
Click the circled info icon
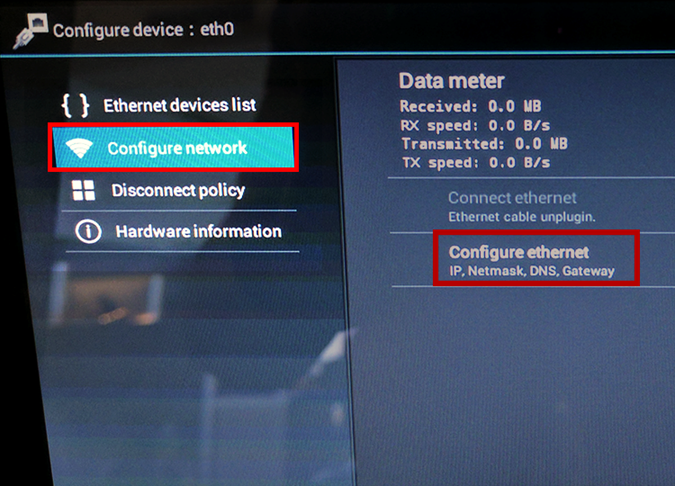click(88, 232)
